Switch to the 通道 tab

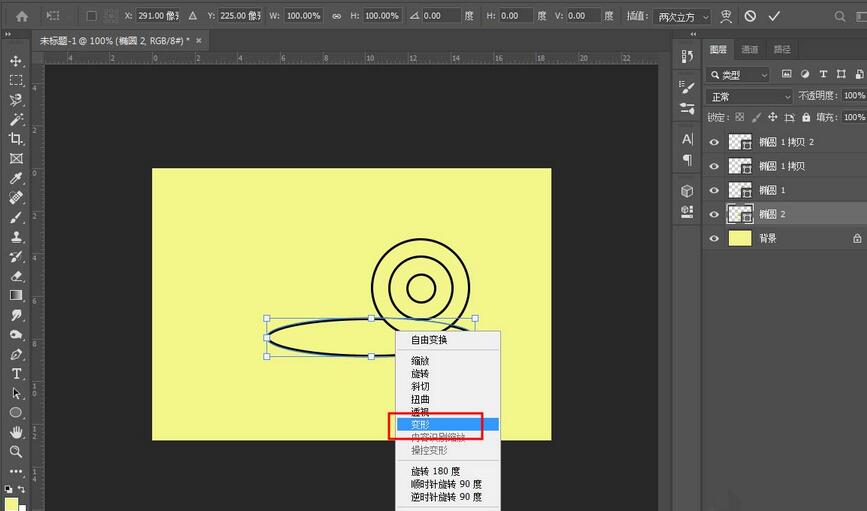click(749, 49)
